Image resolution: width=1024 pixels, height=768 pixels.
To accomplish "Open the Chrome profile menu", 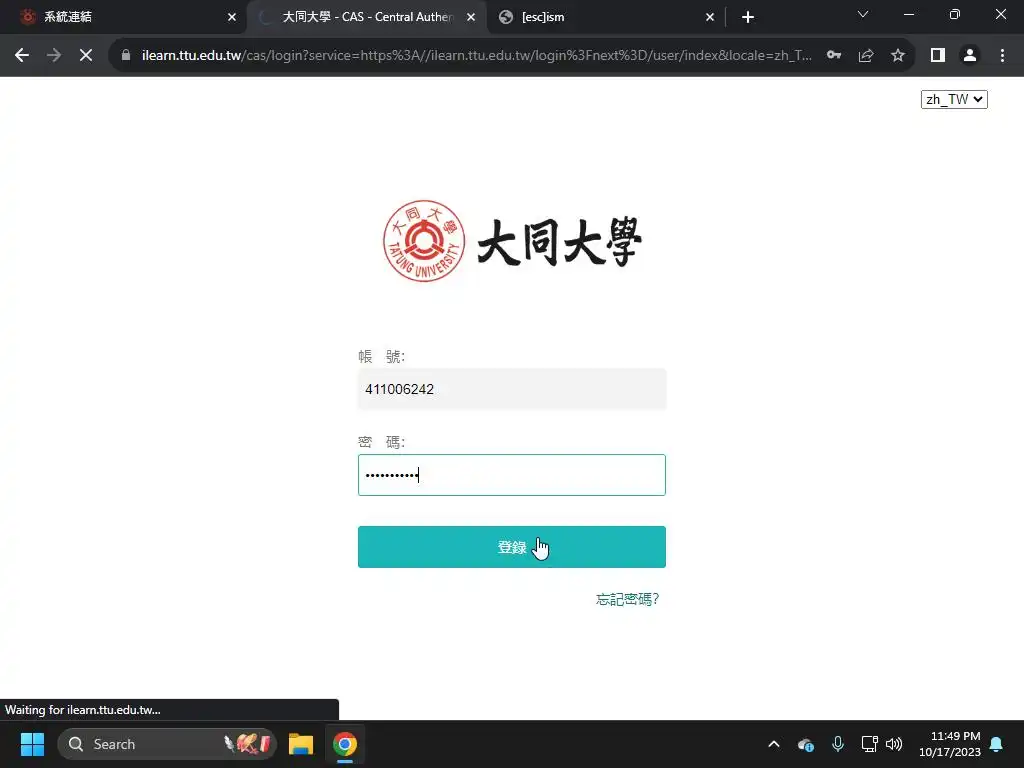I will pyautogui.click(x=970, y=56).
